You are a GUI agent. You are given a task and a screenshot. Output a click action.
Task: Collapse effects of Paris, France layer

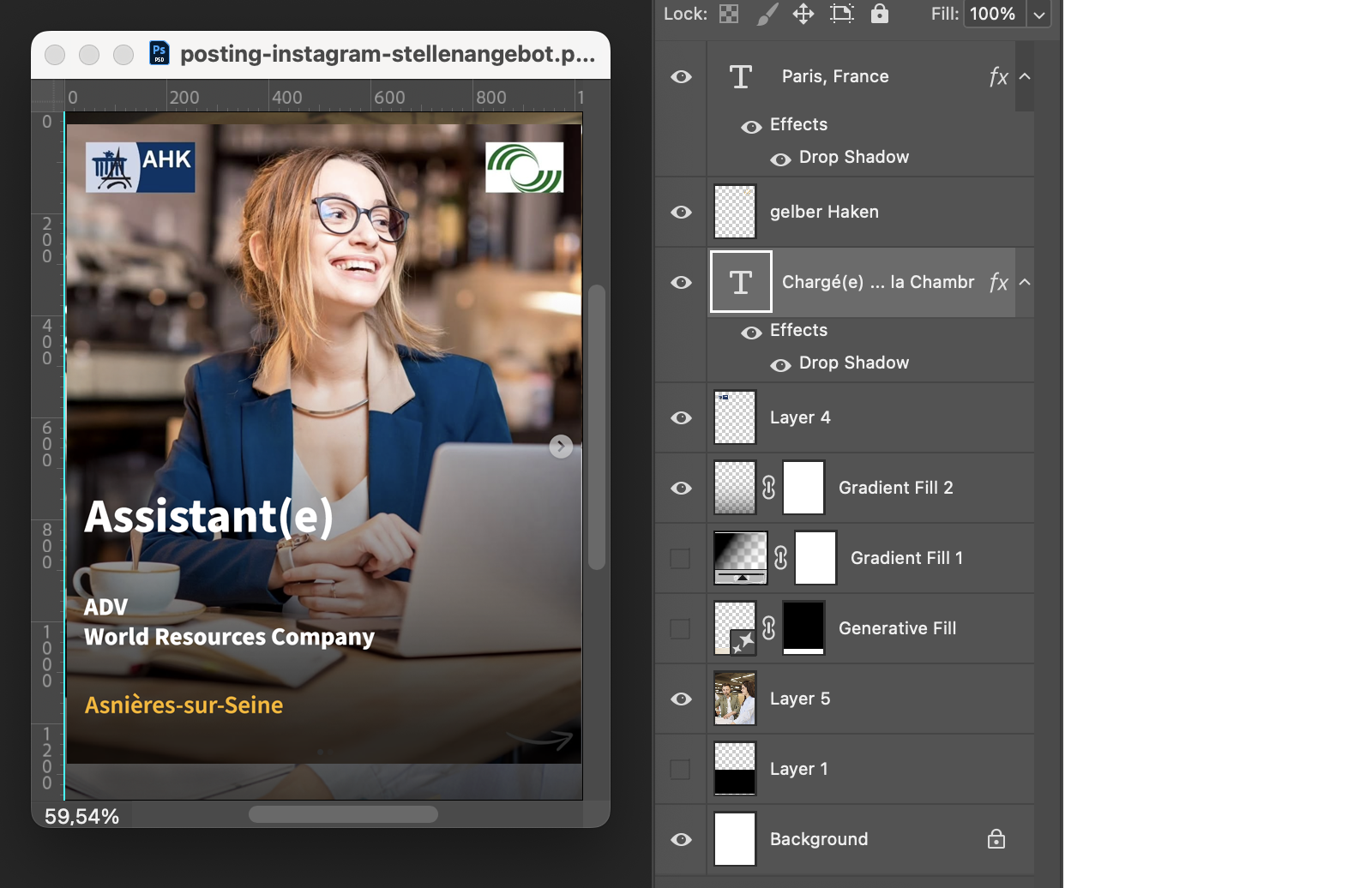click(x=1025, y=76)
